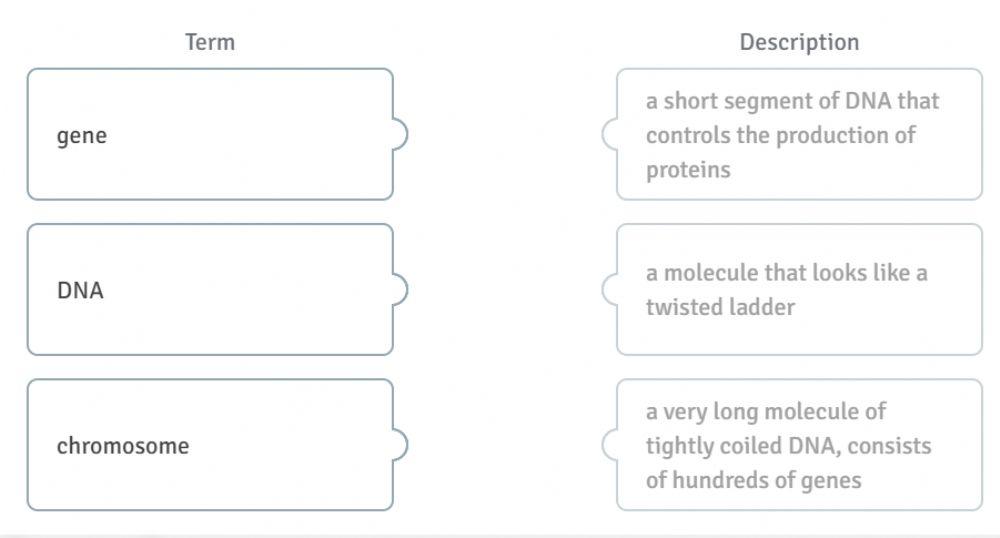Select the "DNA" term box

tap(210, 289)
